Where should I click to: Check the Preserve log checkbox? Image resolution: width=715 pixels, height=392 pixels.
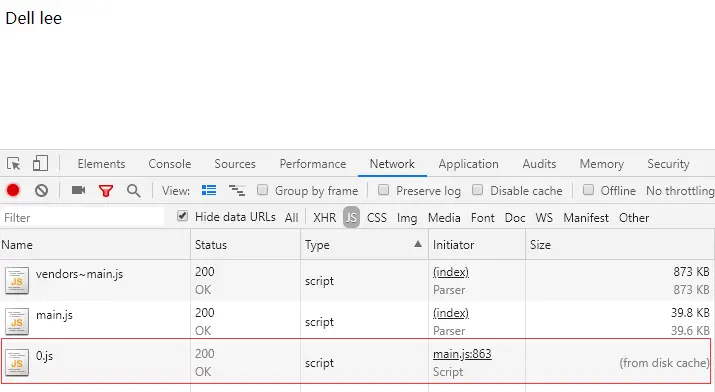383,190
